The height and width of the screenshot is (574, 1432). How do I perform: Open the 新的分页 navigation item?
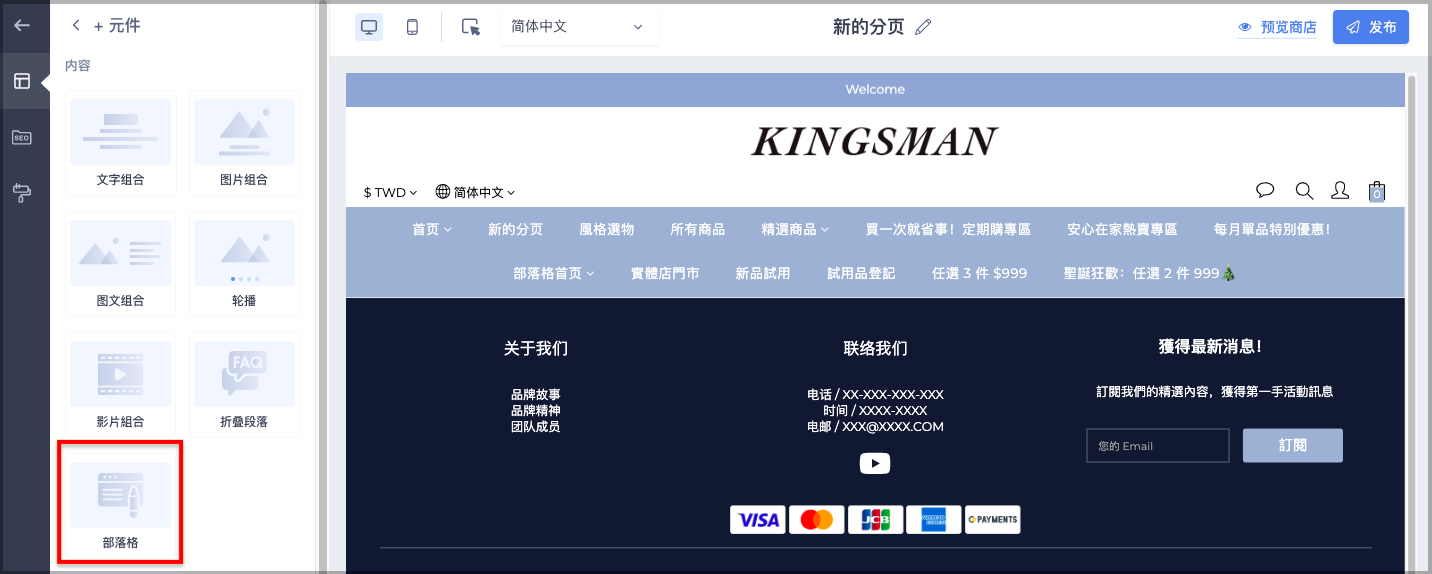point(515,230)
